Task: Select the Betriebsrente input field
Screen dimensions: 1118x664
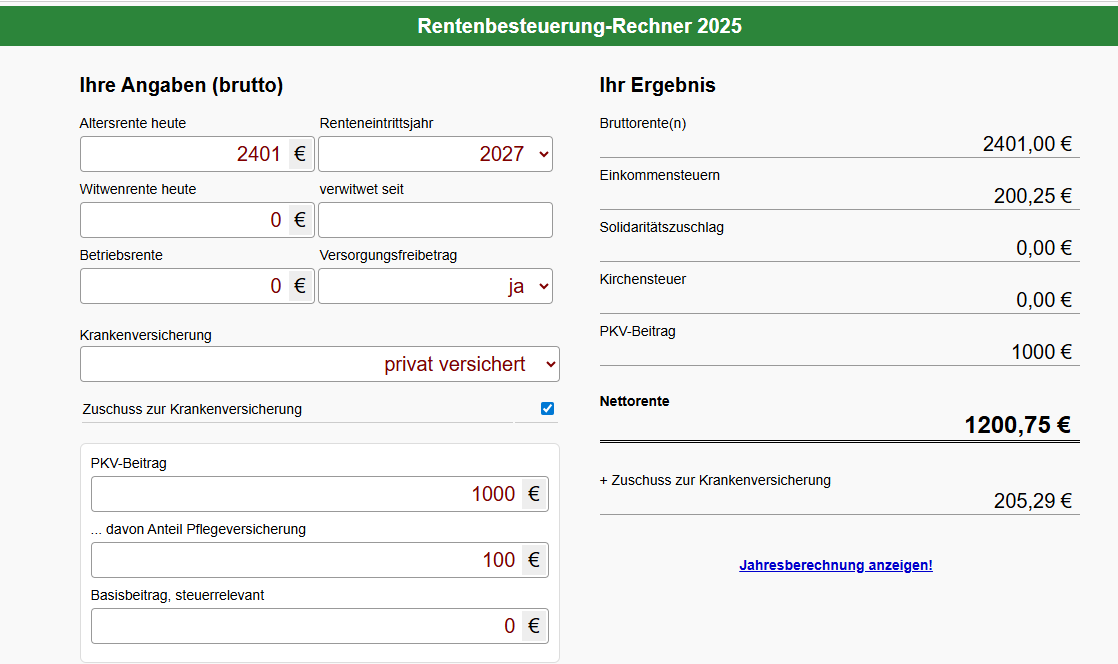Action: [185, 286]
